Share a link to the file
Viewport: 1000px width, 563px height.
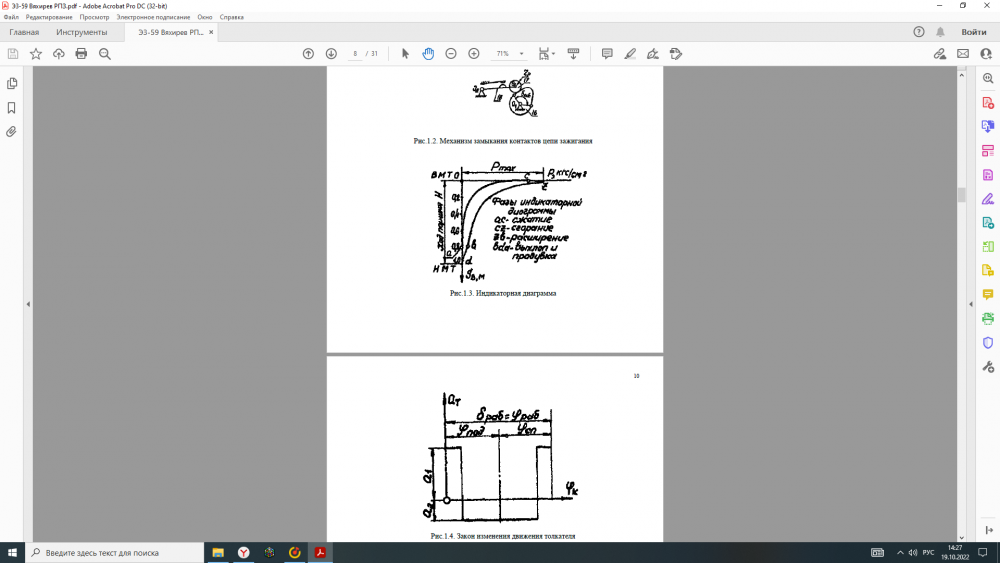pos(940,54)
